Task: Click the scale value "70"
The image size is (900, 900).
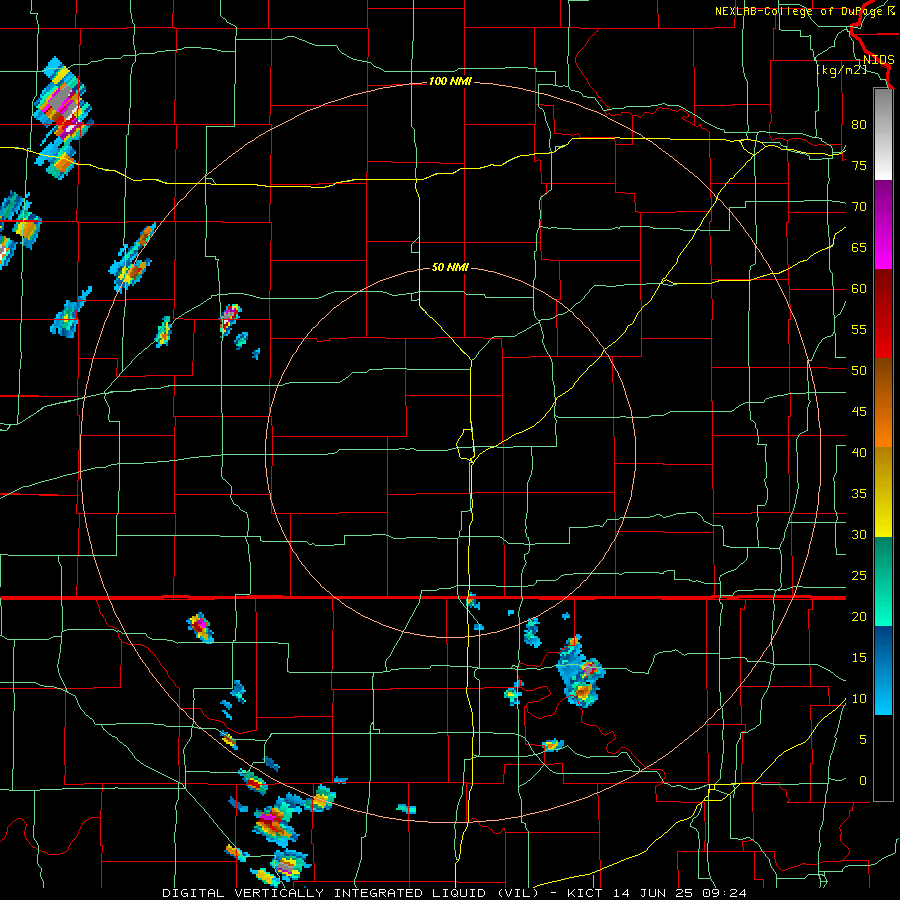Action: (859, 207)
